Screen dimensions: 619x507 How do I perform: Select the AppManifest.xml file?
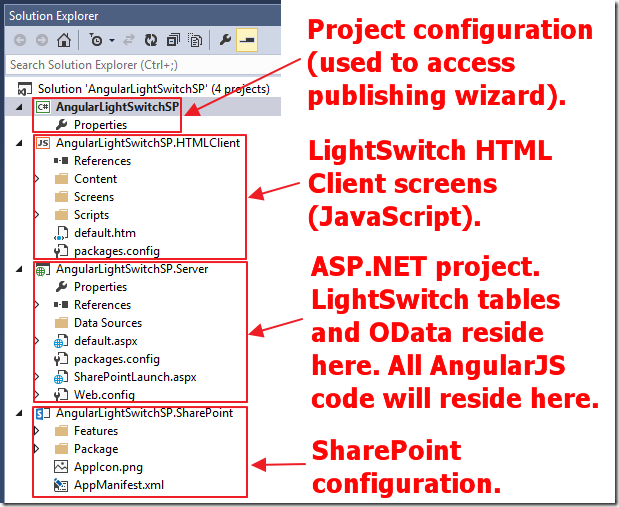click(119, 485)
